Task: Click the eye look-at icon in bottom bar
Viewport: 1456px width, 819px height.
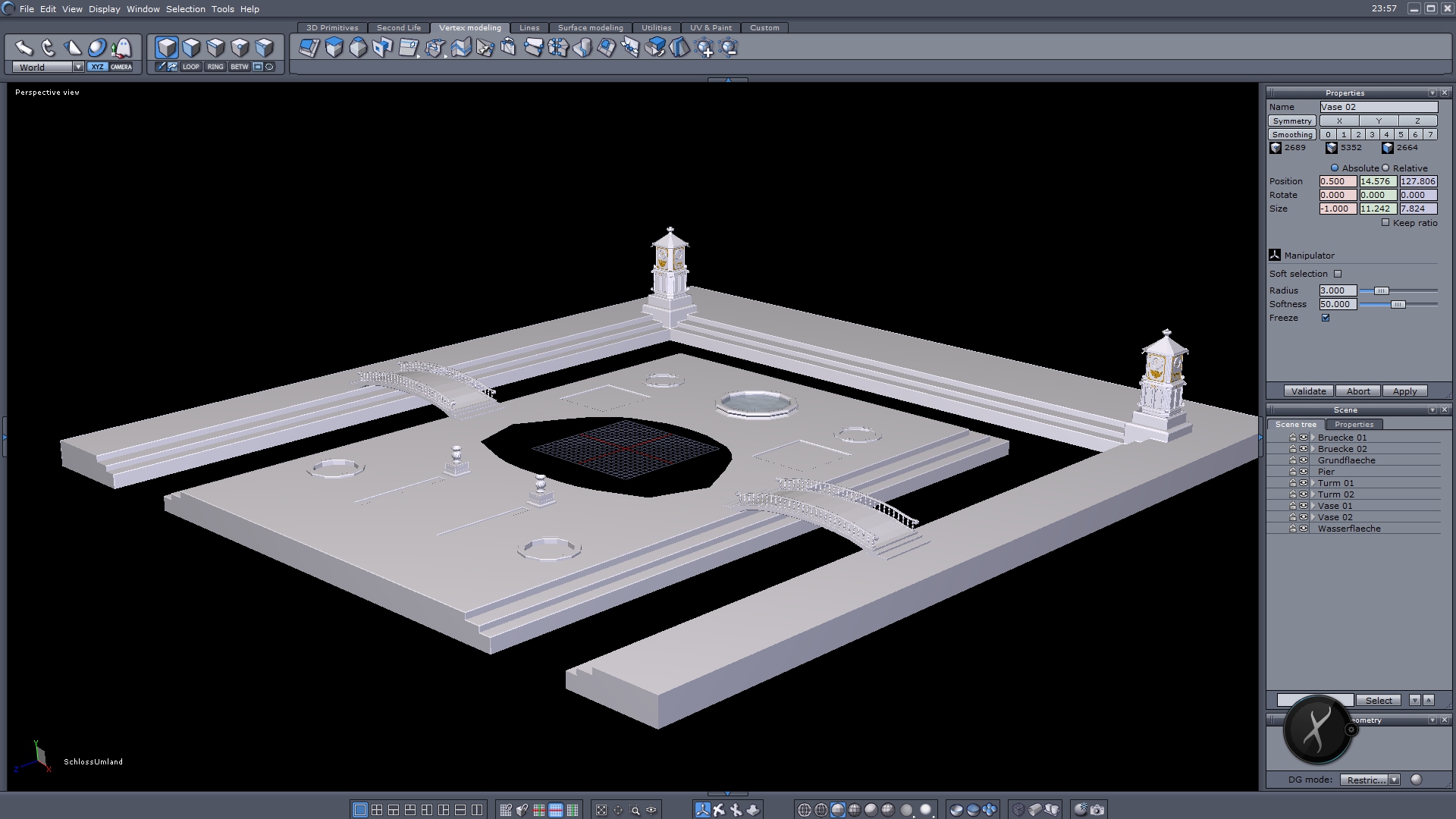Action: coord(651,810)
